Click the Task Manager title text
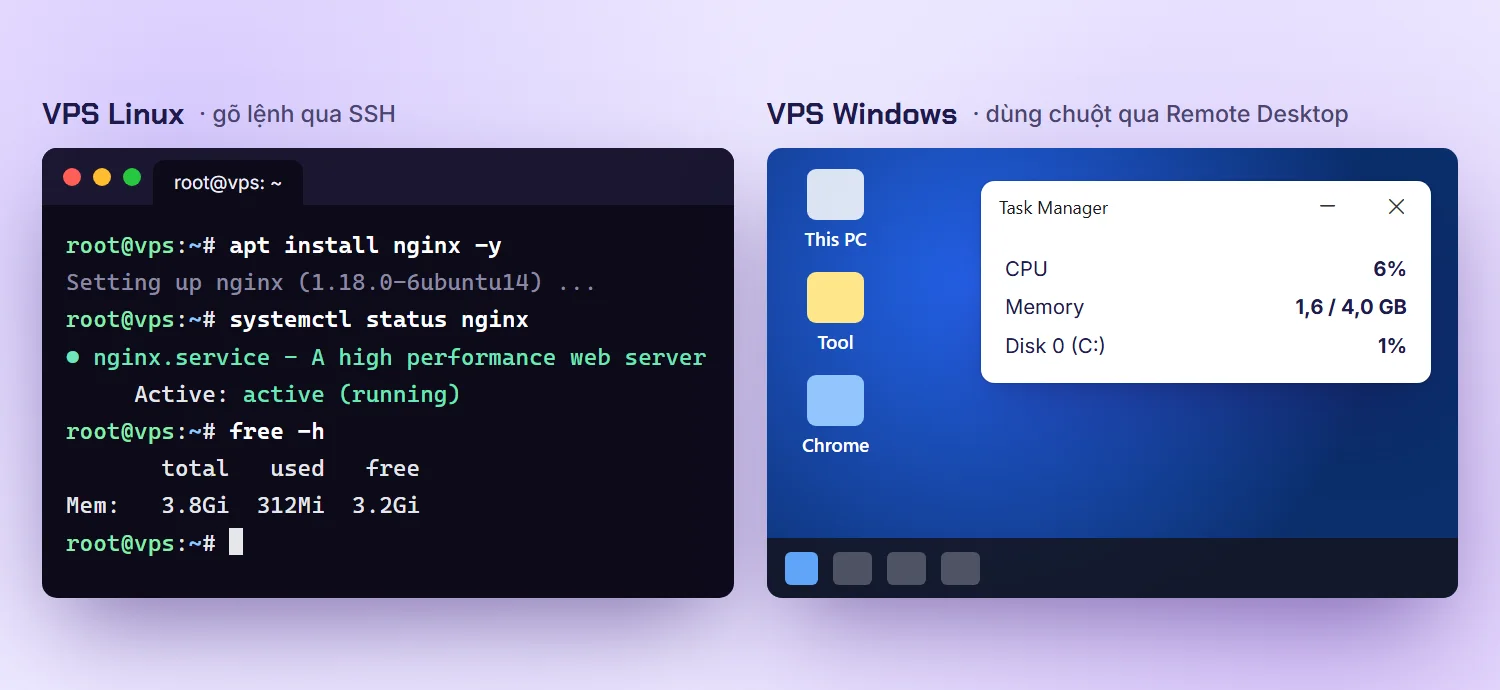The image size is (1500, 690). [x=1054, y=208]
